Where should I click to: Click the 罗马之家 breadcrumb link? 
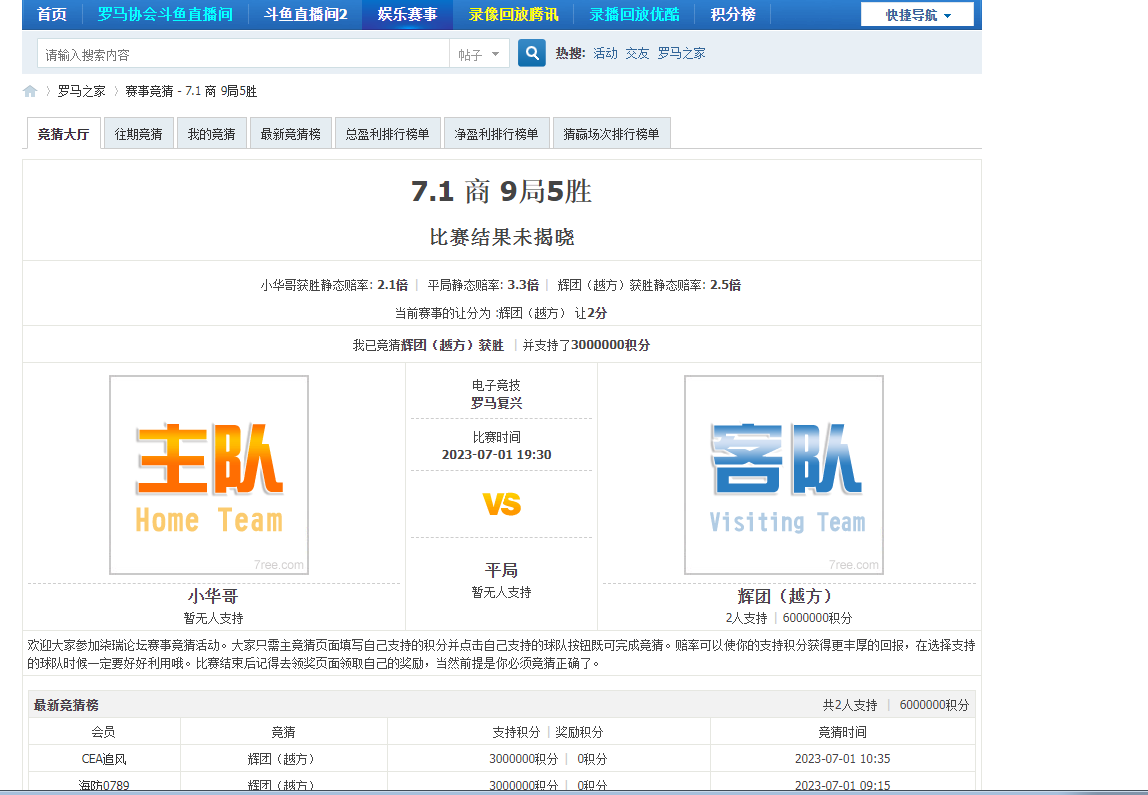(81, 91)
